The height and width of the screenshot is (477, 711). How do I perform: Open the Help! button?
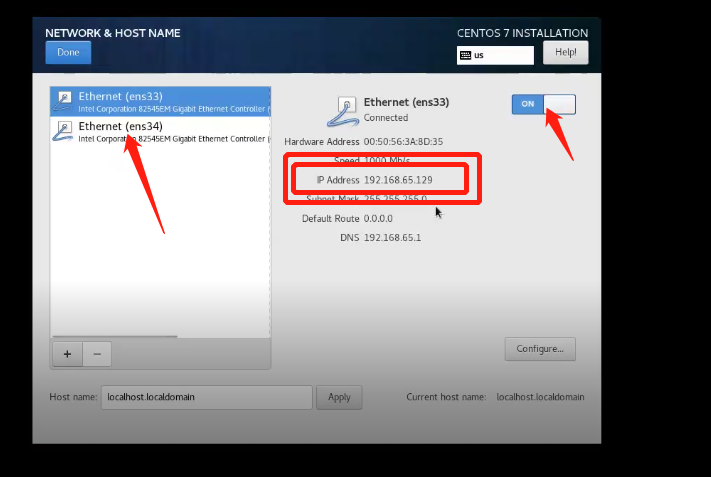(x=565, y=53)
